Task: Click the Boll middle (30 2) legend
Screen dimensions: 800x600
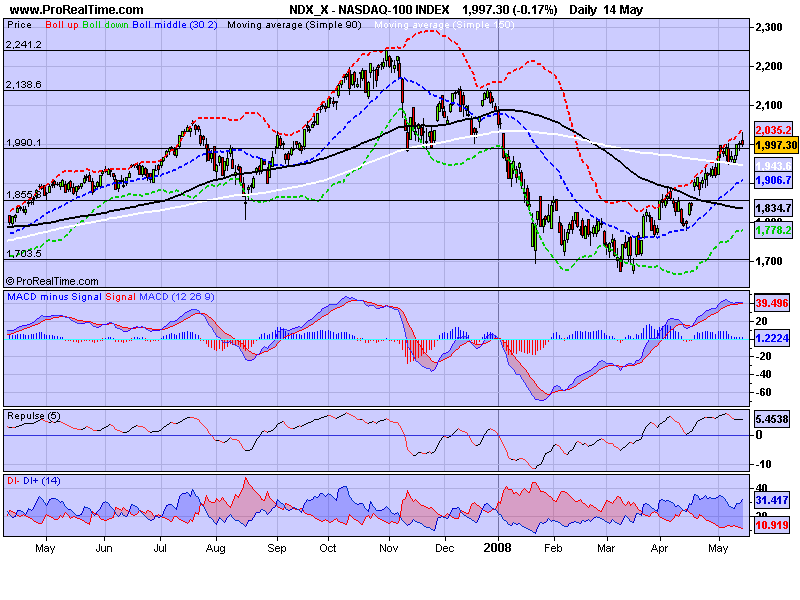Action: (174, 24)
